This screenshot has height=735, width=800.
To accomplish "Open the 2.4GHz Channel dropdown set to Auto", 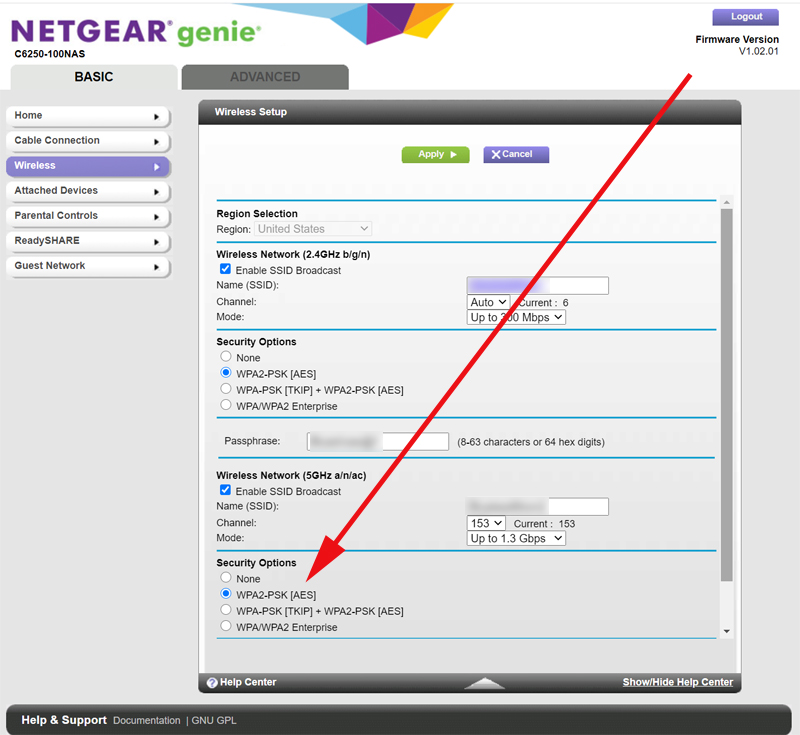I will (x=488, y=302).
